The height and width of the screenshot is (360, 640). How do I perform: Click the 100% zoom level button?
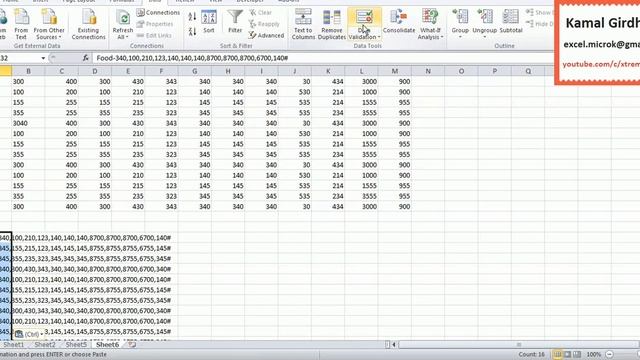593,354
